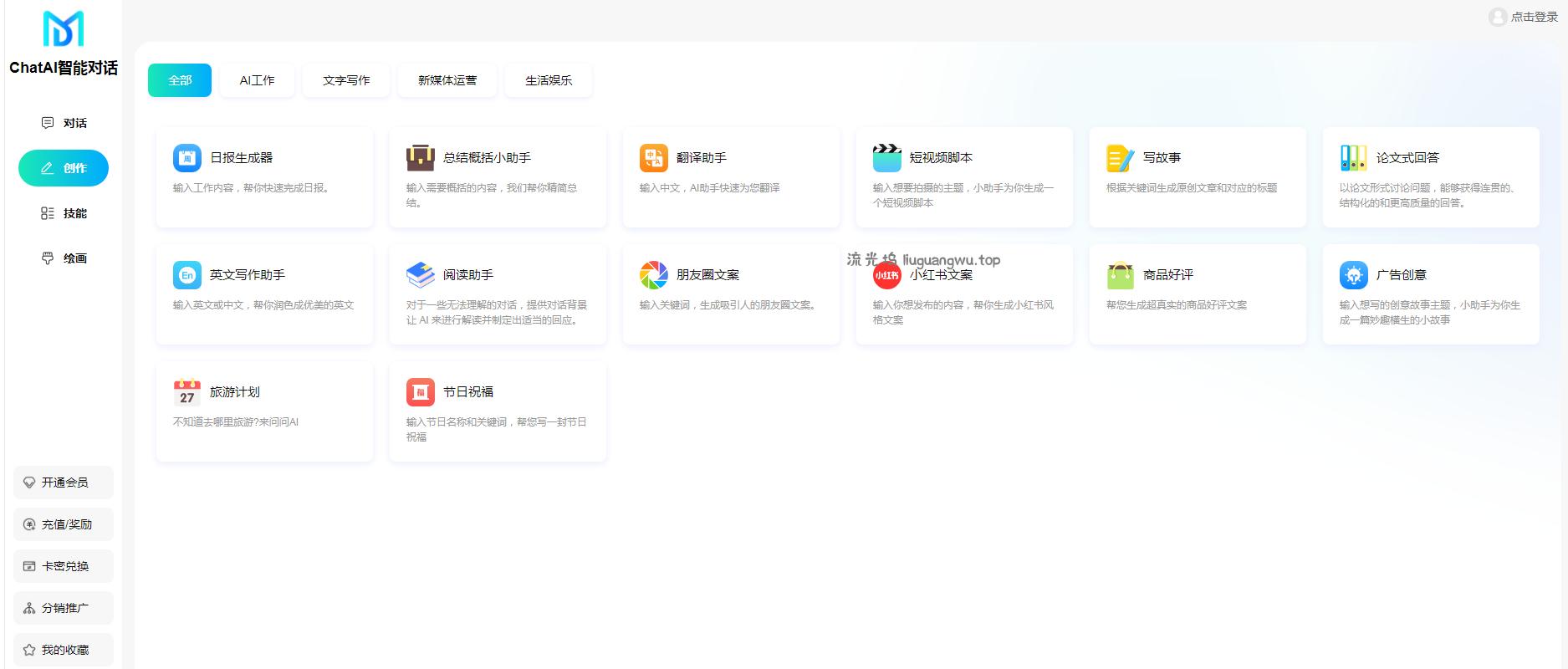Click the 我的收藏 star icon
This screenshot has width=1568, height=669.
(29, 650)
